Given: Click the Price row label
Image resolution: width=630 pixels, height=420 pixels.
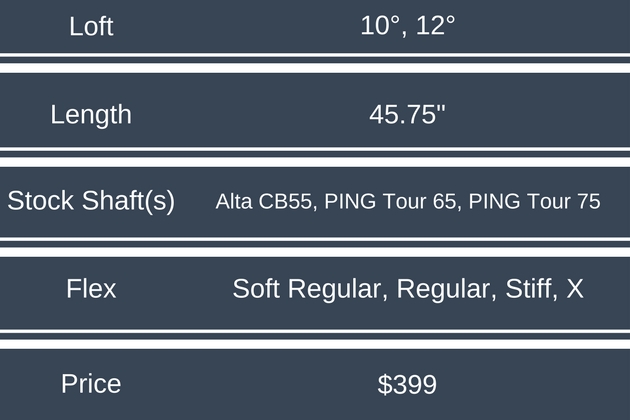Looking at the screenshot, I should pyautogui.click(x=91, y=384).
